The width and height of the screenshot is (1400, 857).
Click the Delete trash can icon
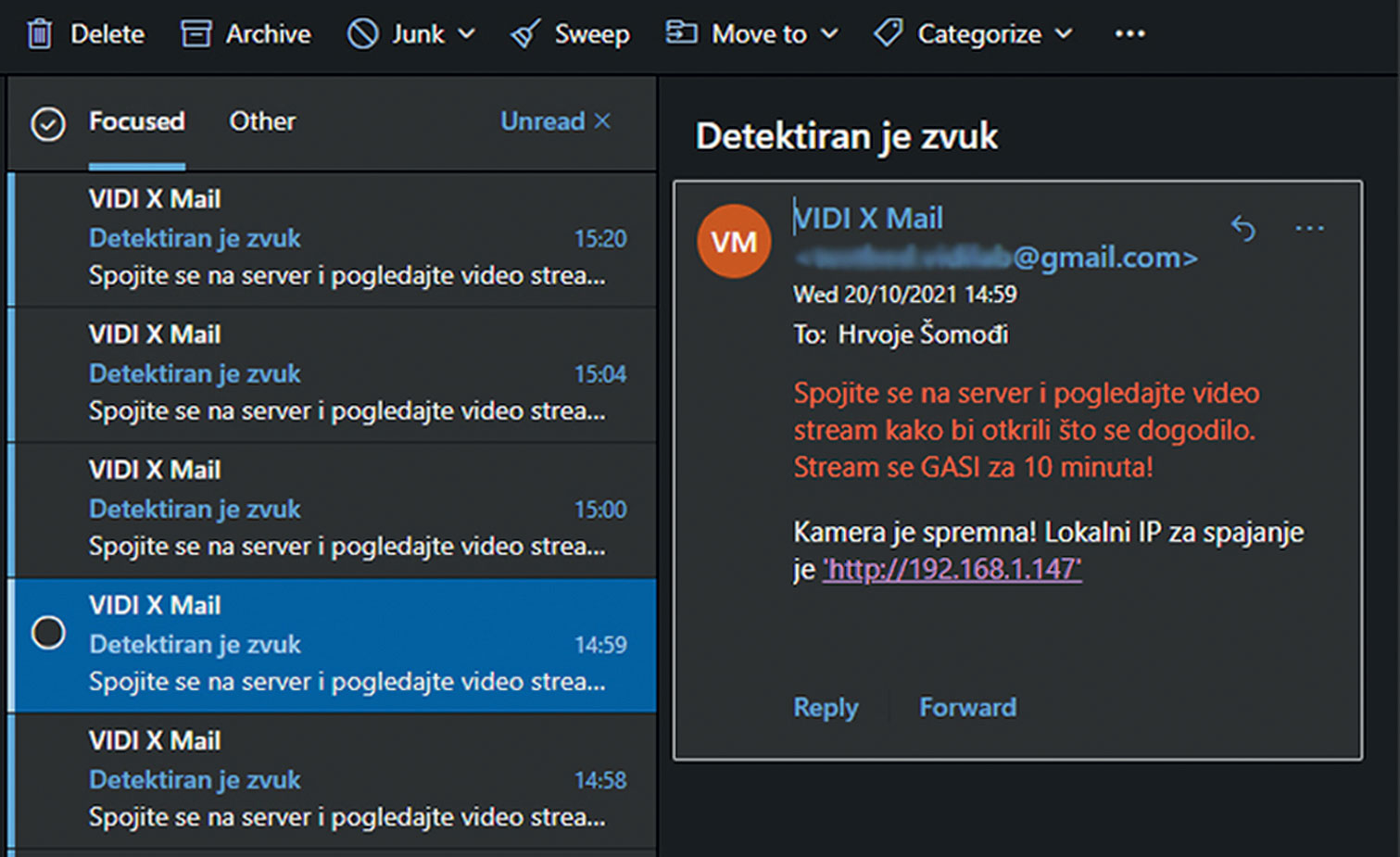point(39,34)
